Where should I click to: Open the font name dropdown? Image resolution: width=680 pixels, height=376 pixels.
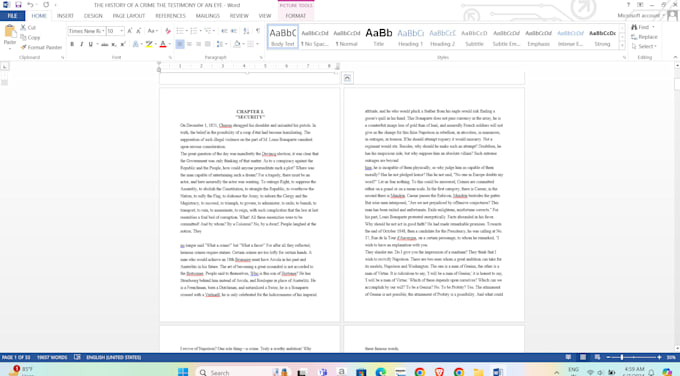(x=103, y=31)
